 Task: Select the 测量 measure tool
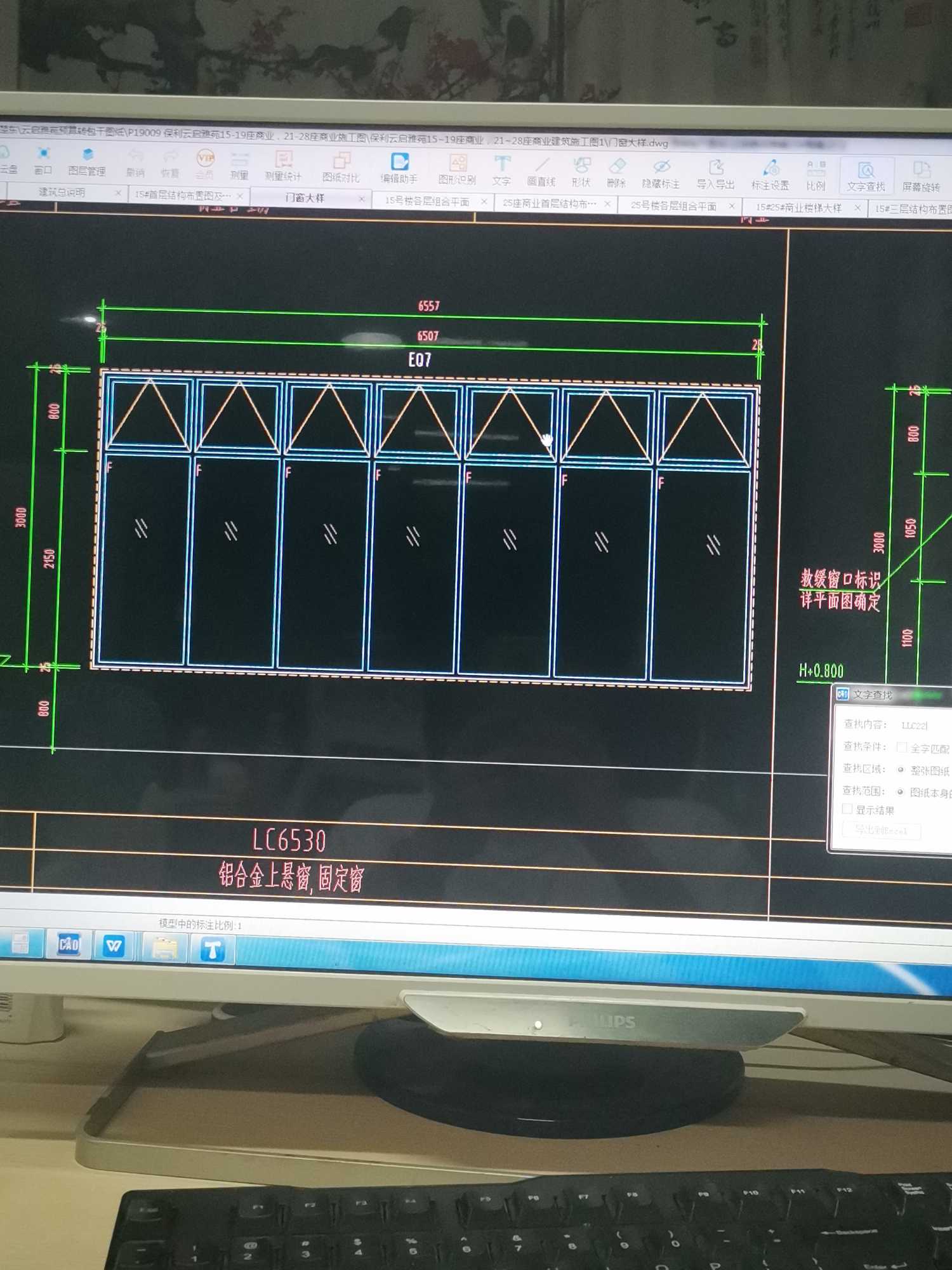(239, 166)
